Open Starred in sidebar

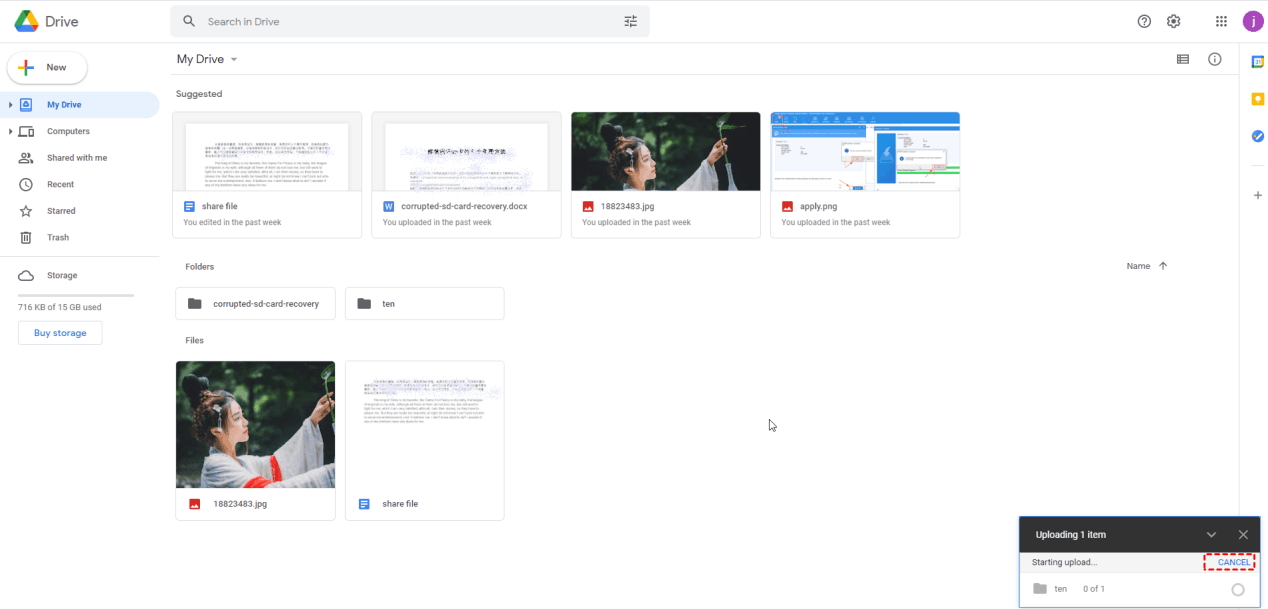[61, 211]
